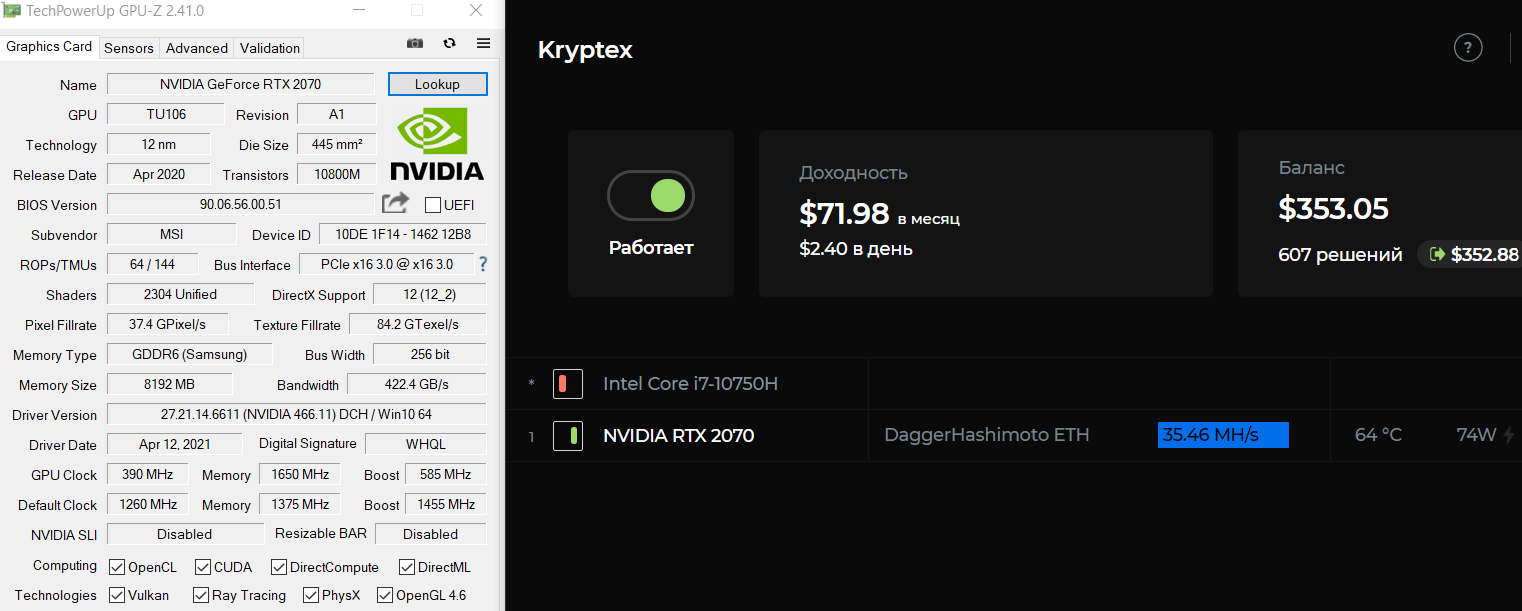Click the GPU field showing TU106
This screenshot has width=1522, height=611.
coord(164,114)
